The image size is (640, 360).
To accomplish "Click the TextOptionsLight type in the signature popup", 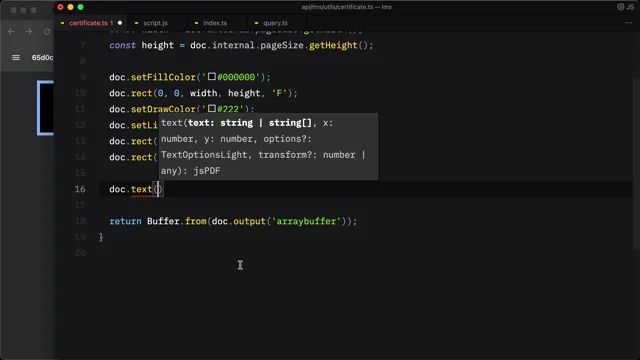I will click(x=204, y=155).
